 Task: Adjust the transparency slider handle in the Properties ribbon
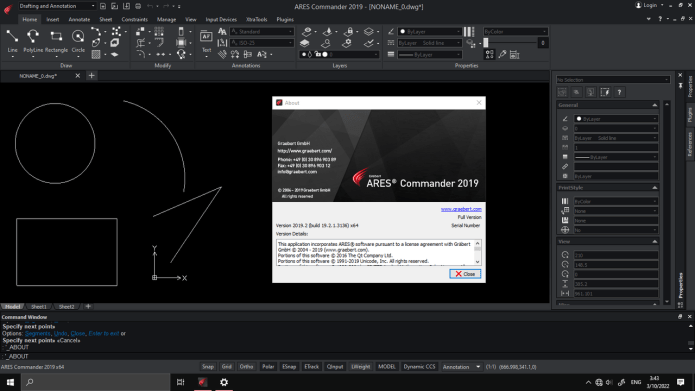[486, 43]
